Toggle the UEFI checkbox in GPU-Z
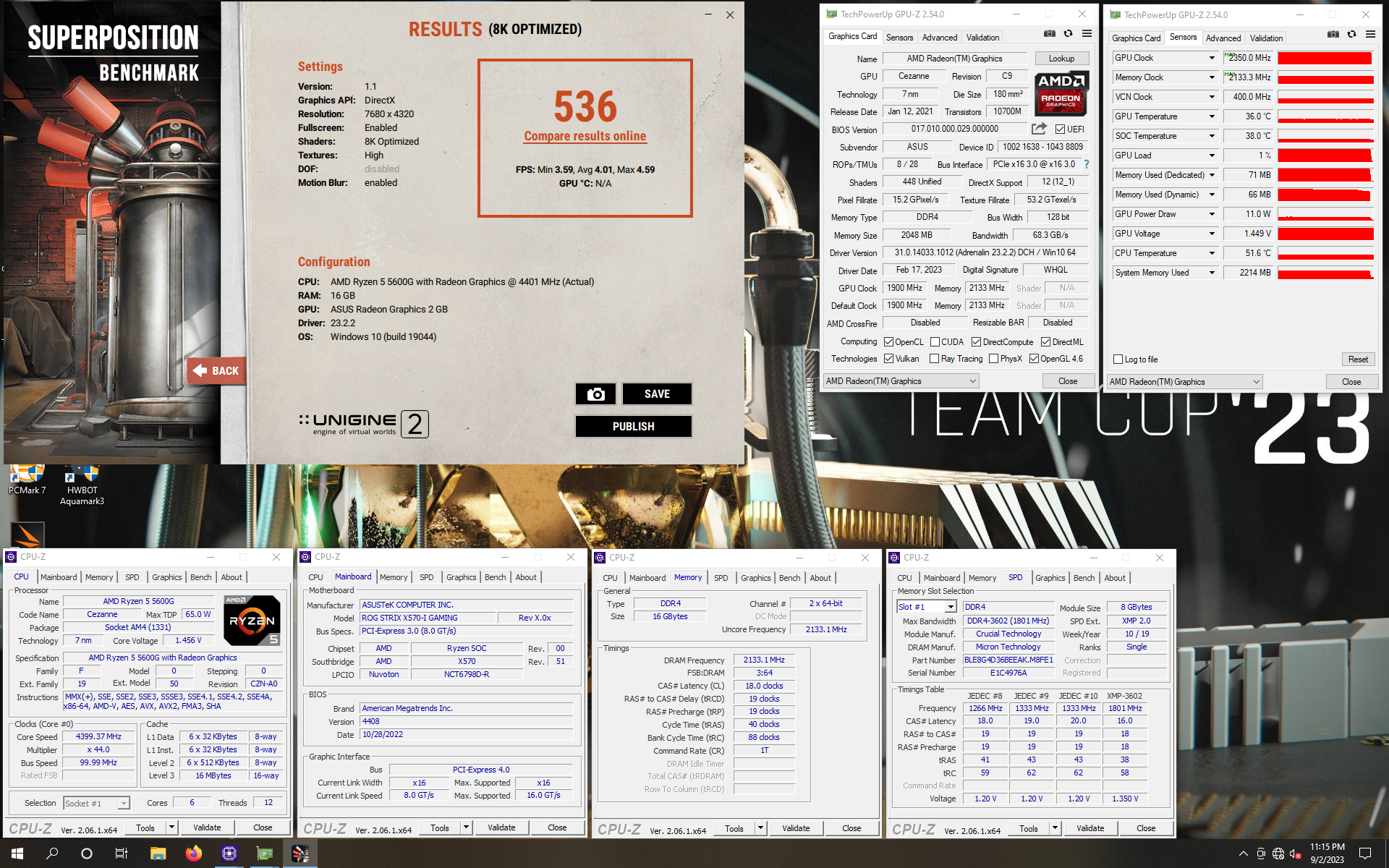Screen dimensions: 1389x868 pos(1060,129)
